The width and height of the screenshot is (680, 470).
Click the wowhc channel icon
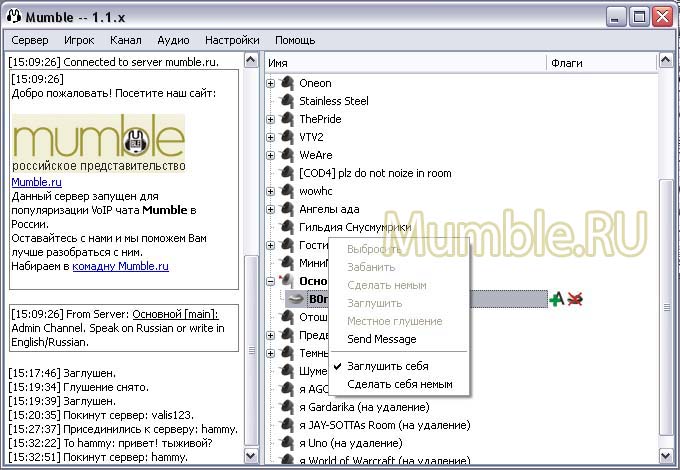(288, 191)
